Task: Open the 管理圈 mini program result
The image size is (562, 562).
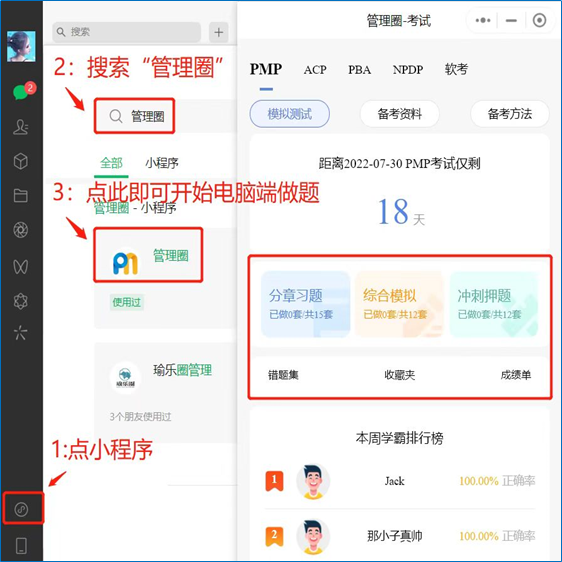Action: [148, 255]
